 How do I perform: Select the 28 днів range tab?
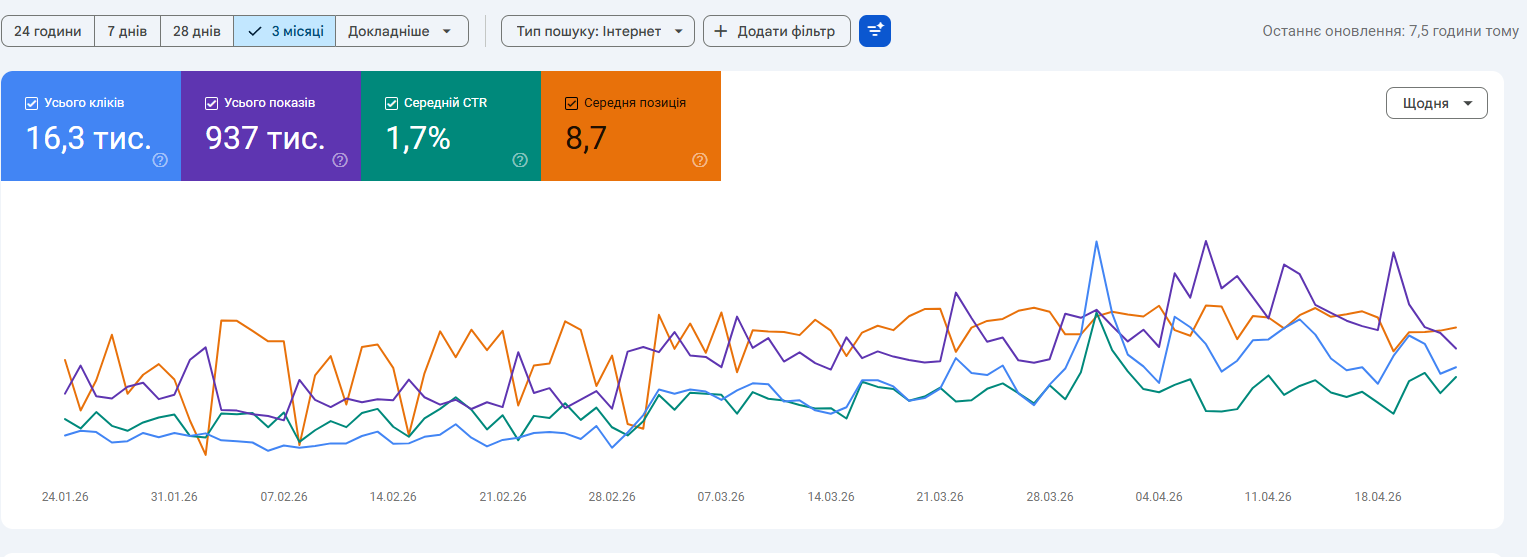click(197, 31)
